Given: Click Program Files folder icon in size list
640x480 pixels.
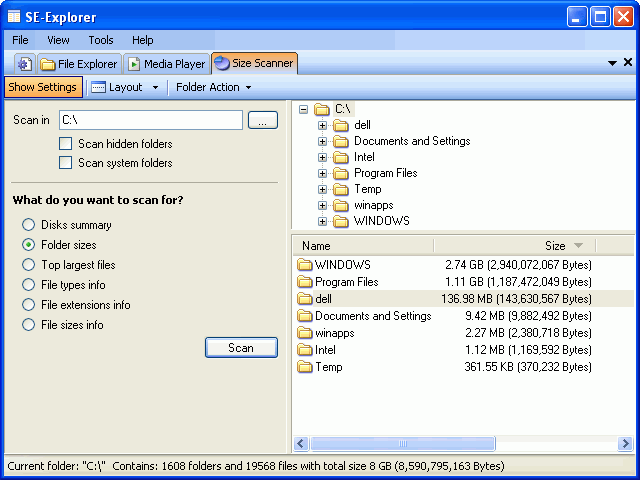Looking at the screenshot, I should click(x=304, y=282).
